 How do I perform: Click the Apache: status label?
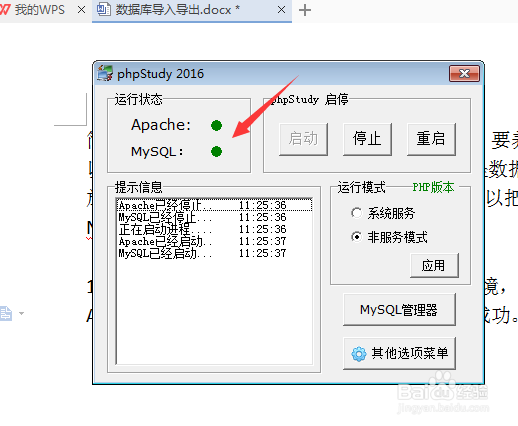(161, 125)
